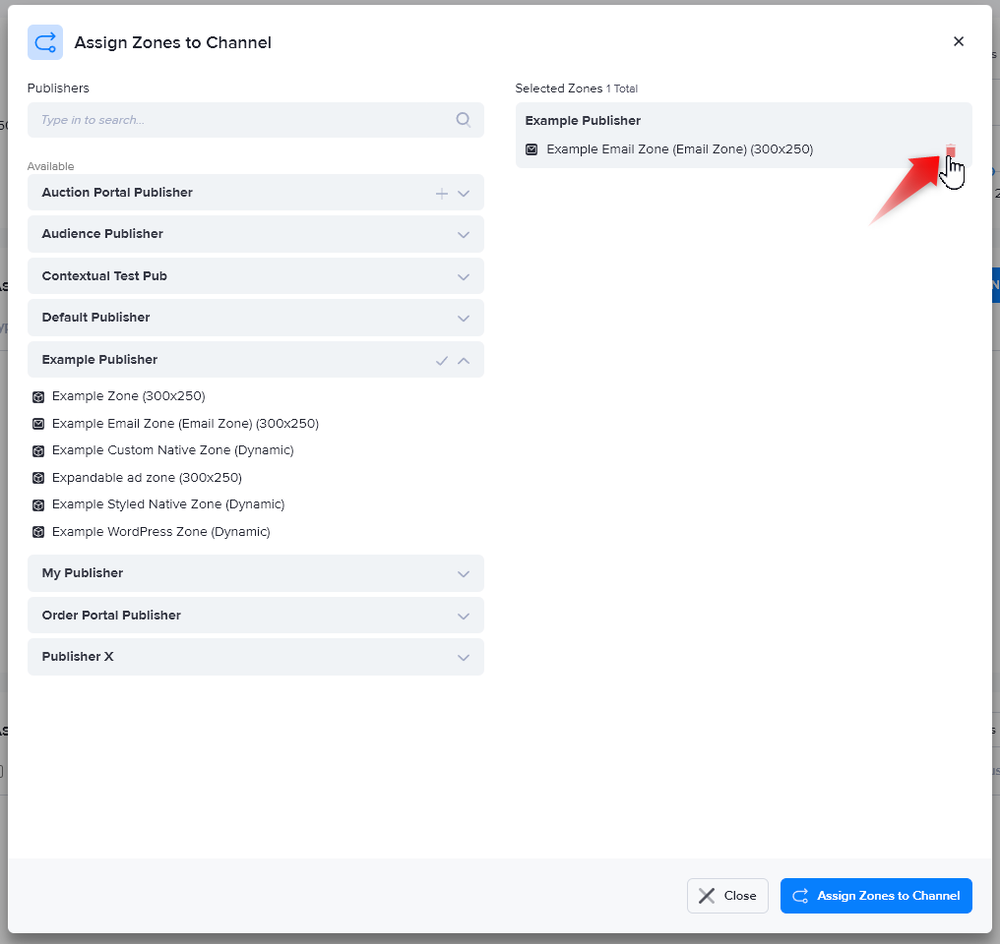The image size is (1000, 944).
Task: Click Example Publisher name in Available list
Action: tap(99, 360)
